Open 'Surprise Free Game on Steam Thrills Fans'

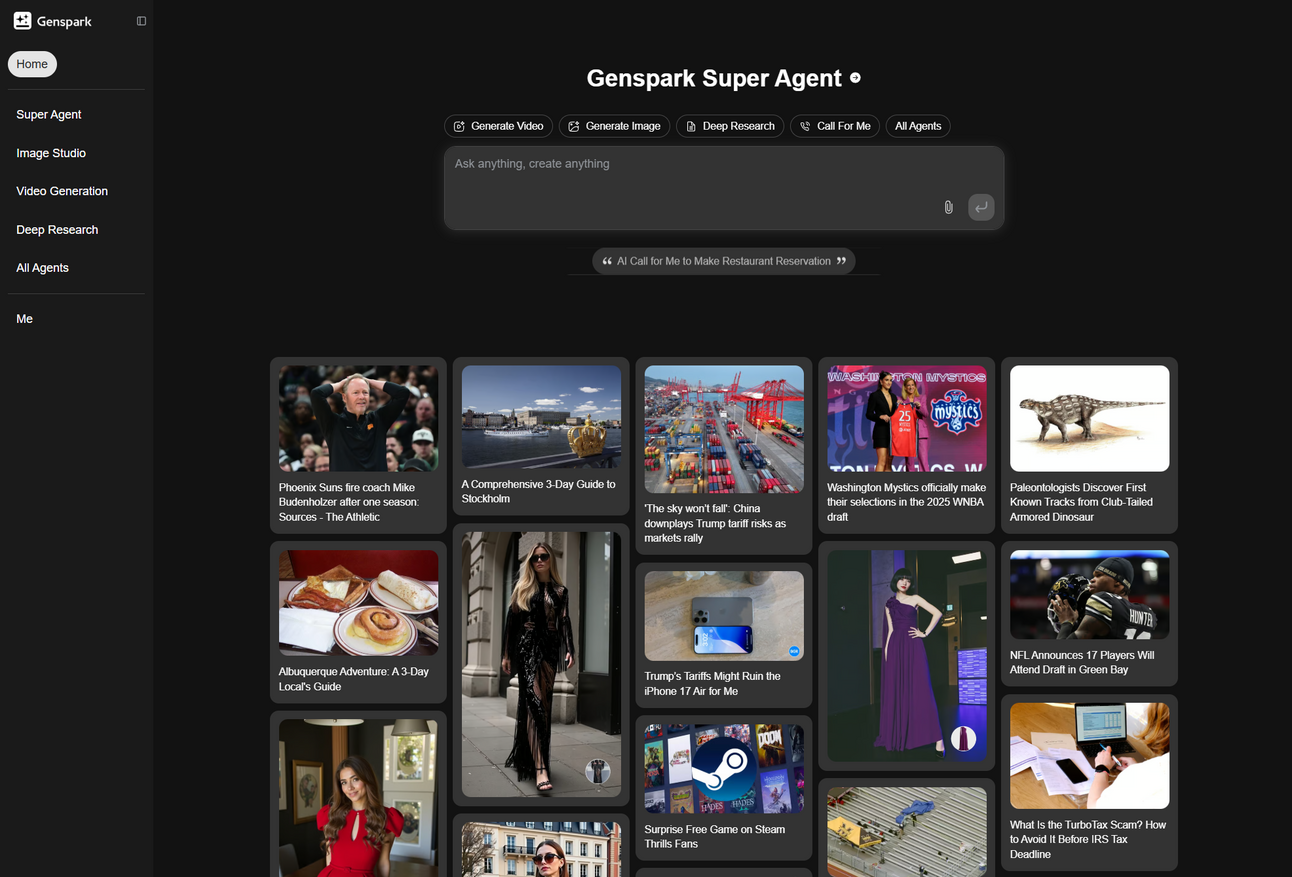(x=715, y=837)
